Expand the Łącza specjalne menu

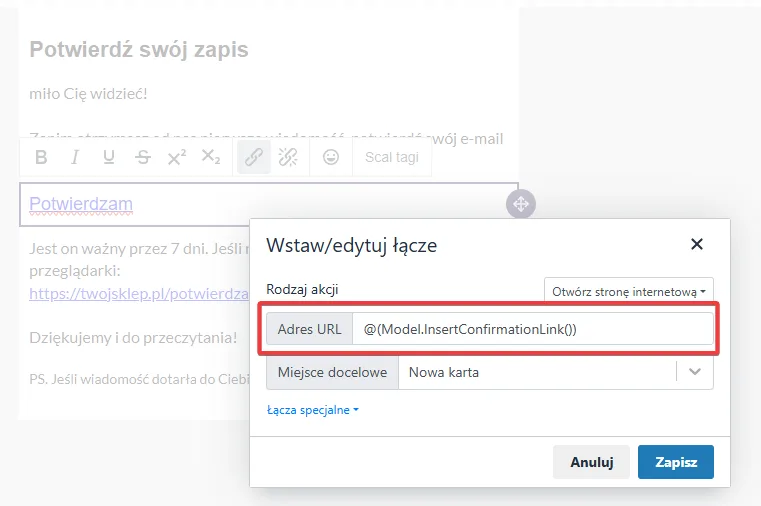tap(313, 410)
